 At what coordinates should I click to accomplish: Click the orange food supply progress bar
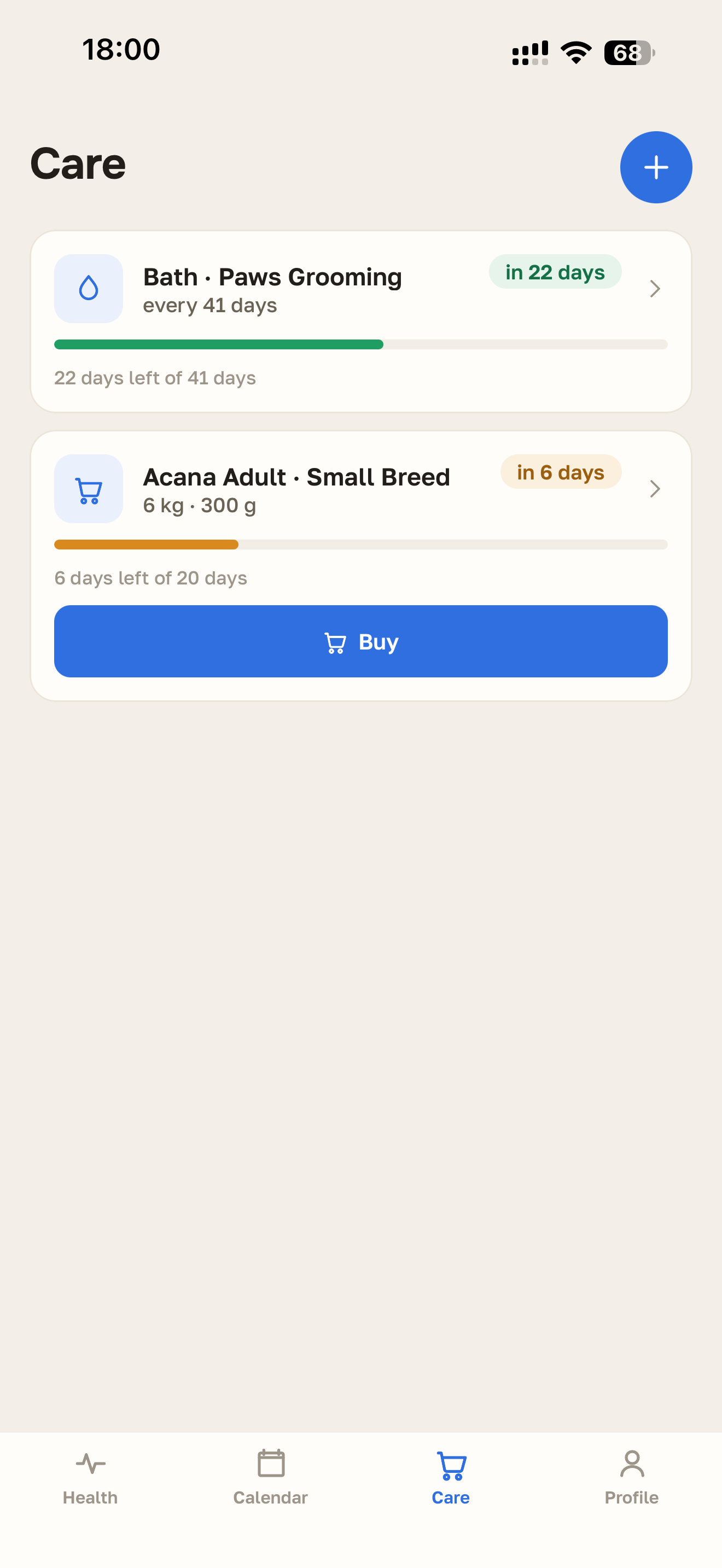[x=361, y=545]
